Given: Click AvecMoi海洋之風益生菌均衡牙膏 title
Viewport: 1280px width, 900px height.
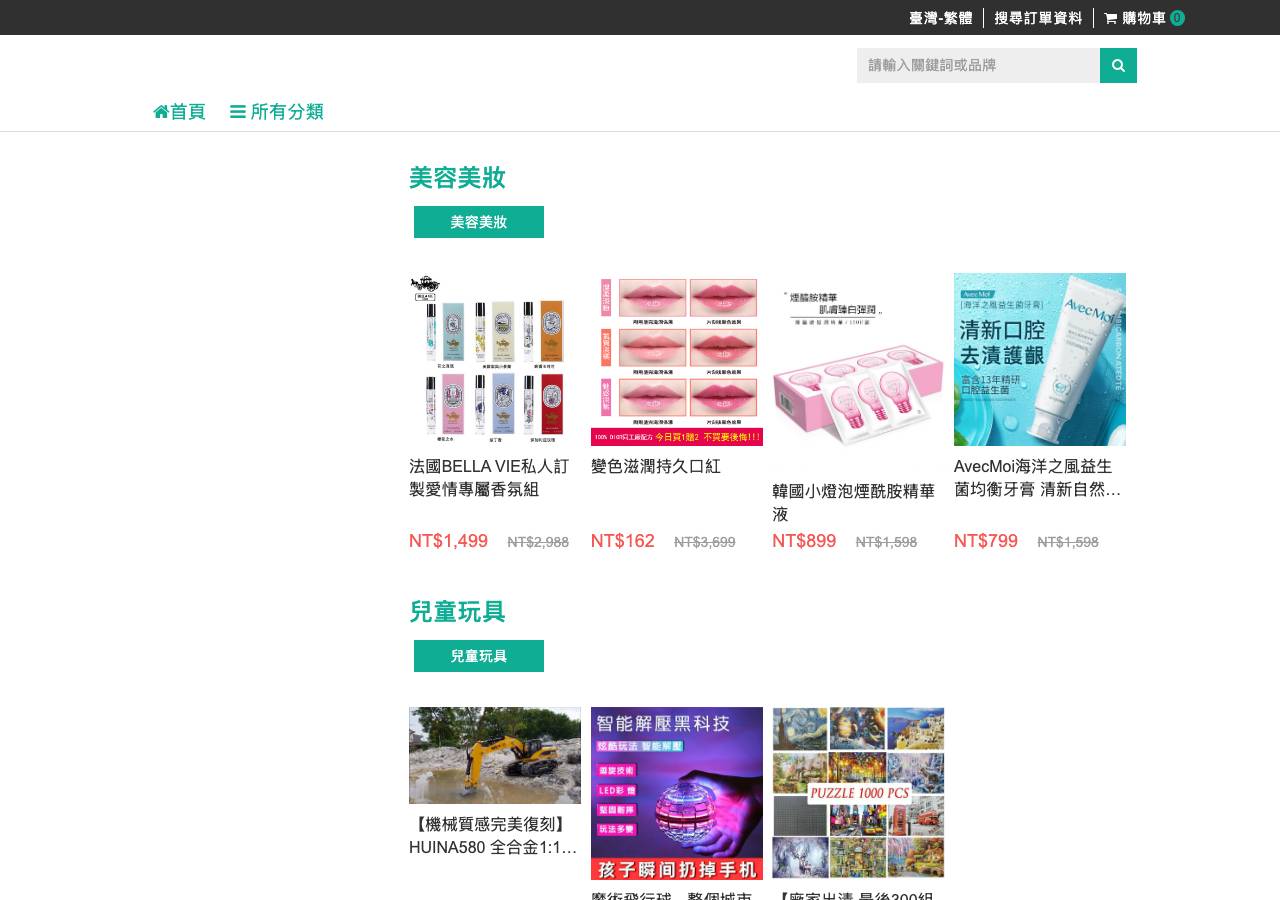Looking at the screenshot, I should (x=1037, y=478).
